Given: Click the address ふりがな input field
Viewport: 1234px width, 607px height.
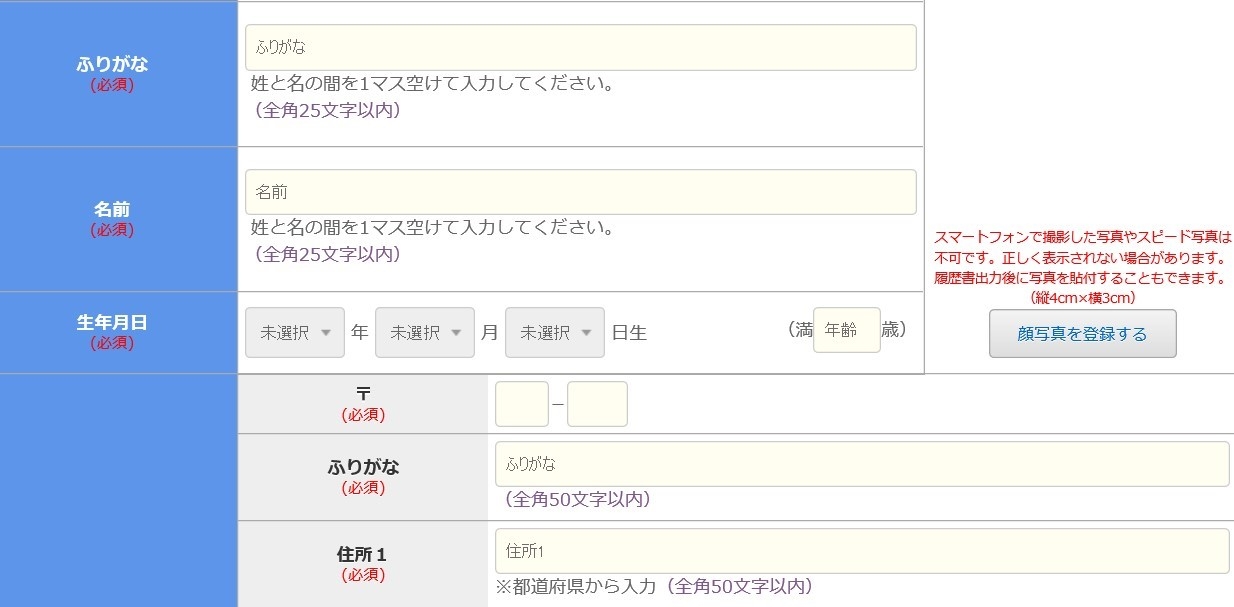Looking at the screenshot, I should pos(860,463).
